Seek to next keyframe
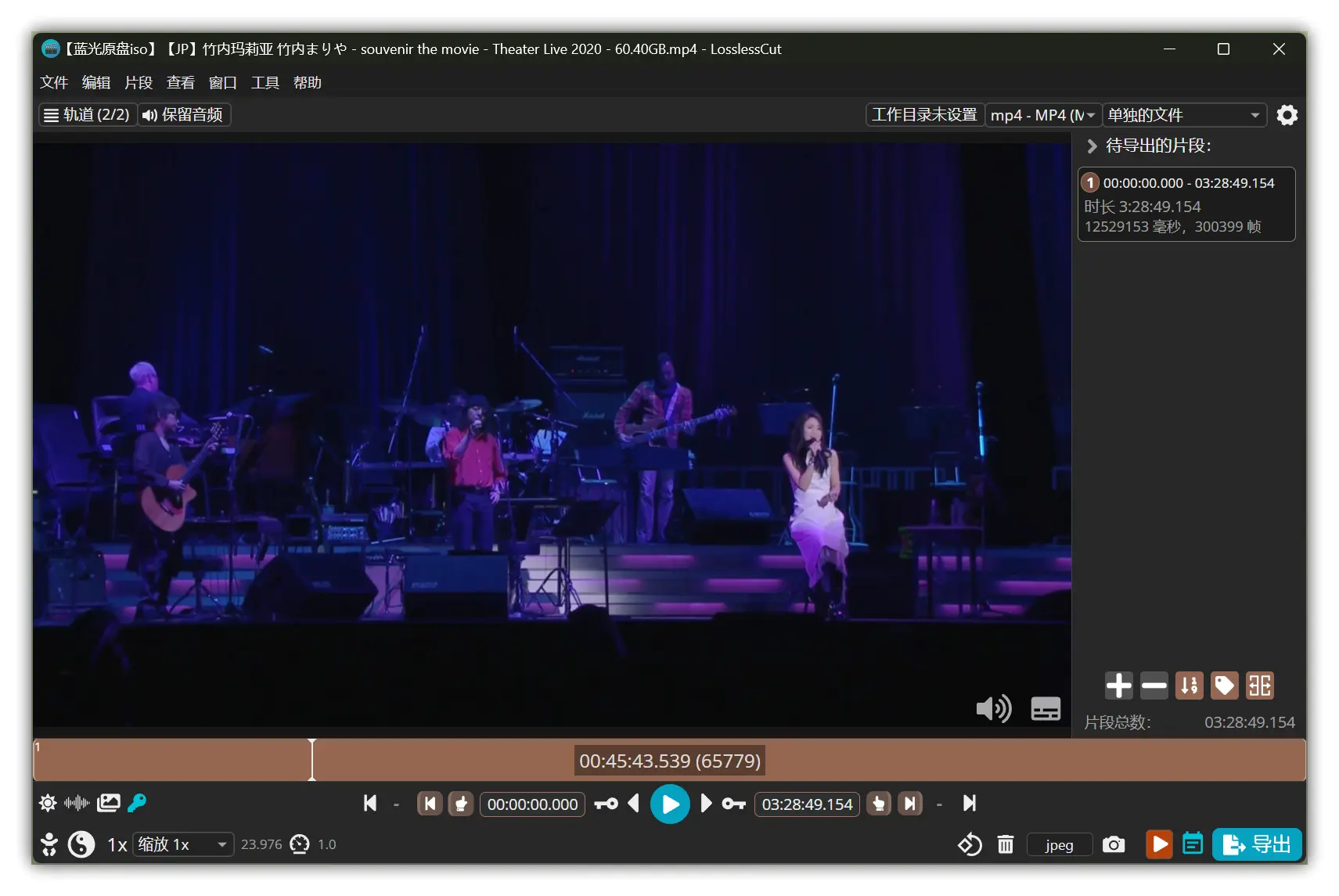The height and width of the screenshot is (896, 1339). (733, 804)
